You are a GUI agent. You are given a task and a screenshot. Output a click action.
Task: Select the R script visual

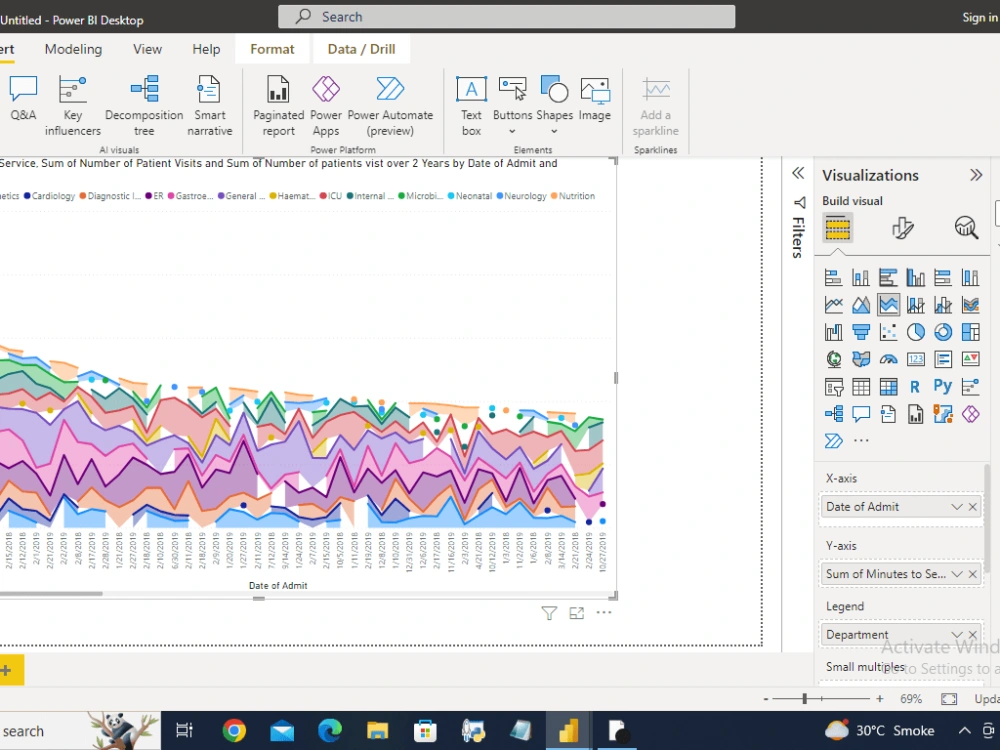pyautogui.click(x=915, y=386)
